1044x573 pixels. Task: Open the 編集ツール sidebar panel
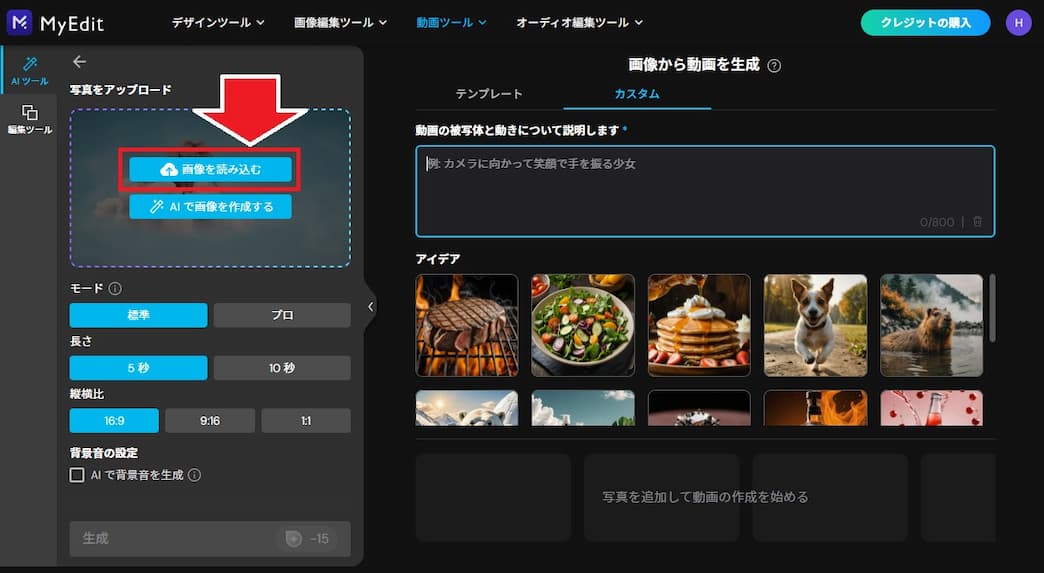tap(29, 119)
